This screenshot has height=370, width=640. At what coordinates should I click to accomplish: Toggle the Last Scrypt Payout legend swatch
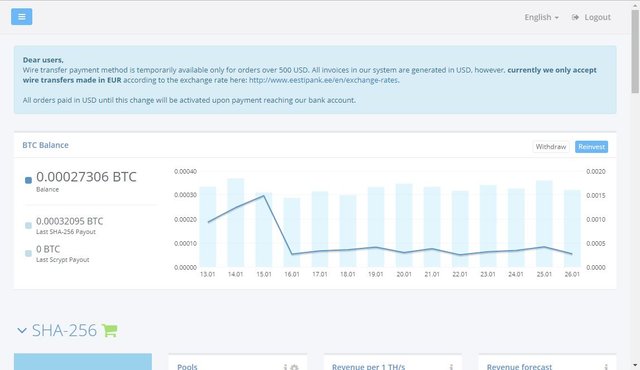tap(28, 253)
